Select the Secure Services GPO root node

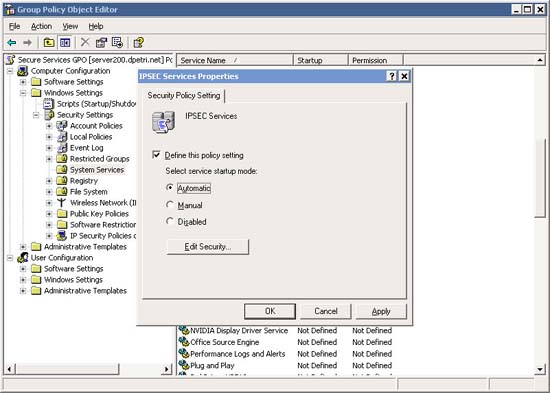point(95,60)
